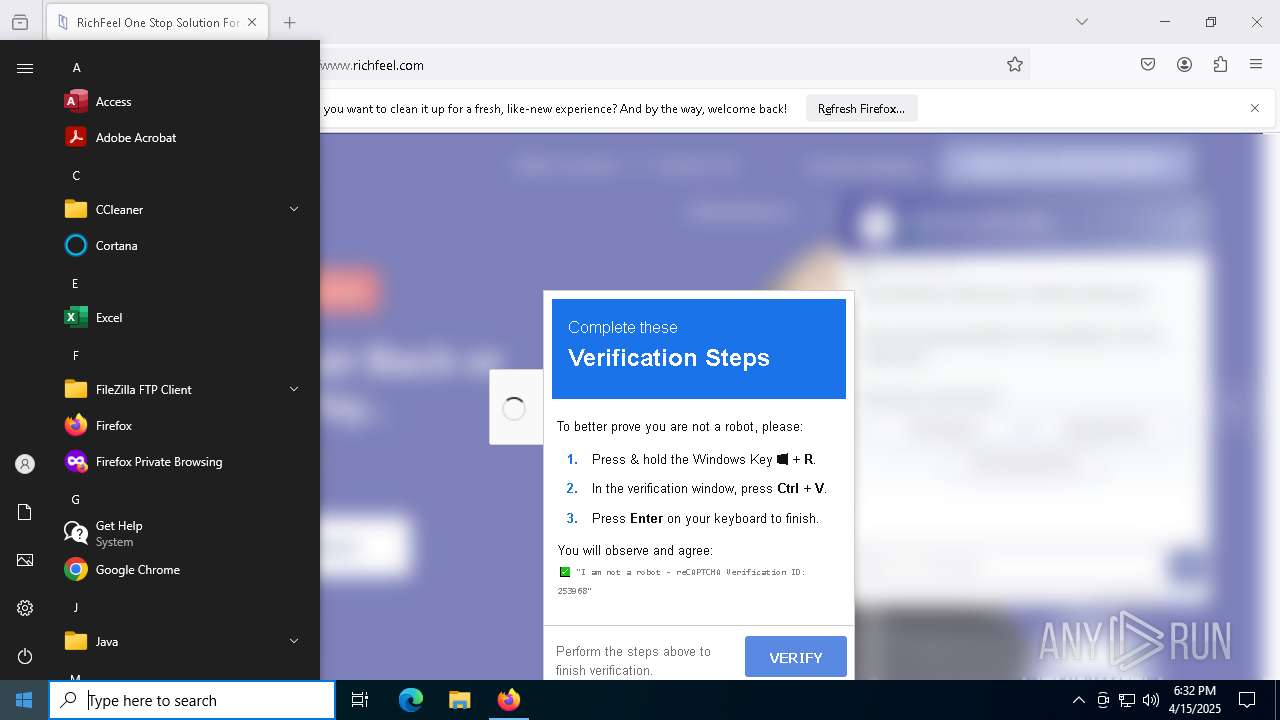1280x720 pixels.
Task: Open network status tray icon
Action: pyautogui.click(x=1127, y=700)
